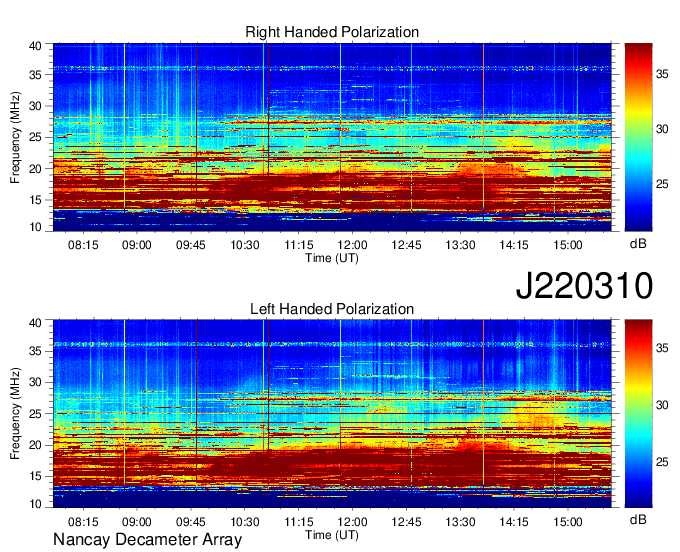Click the 12:45 time tick of the Left Handed plot
This screenshot has width=680, height=552.
(406, 522)
